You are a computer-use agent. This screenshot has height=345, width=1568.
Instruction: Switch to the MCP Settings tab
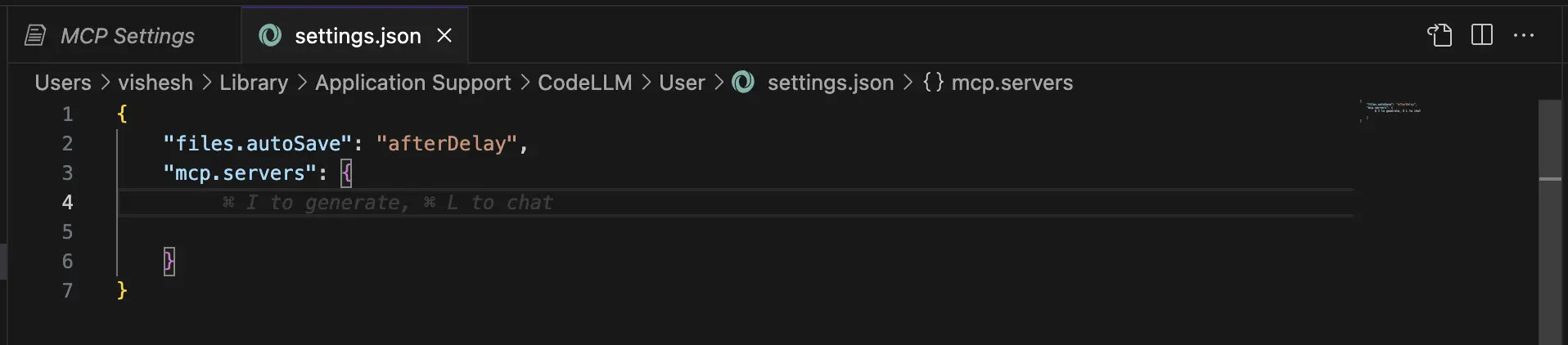(125, 35)
